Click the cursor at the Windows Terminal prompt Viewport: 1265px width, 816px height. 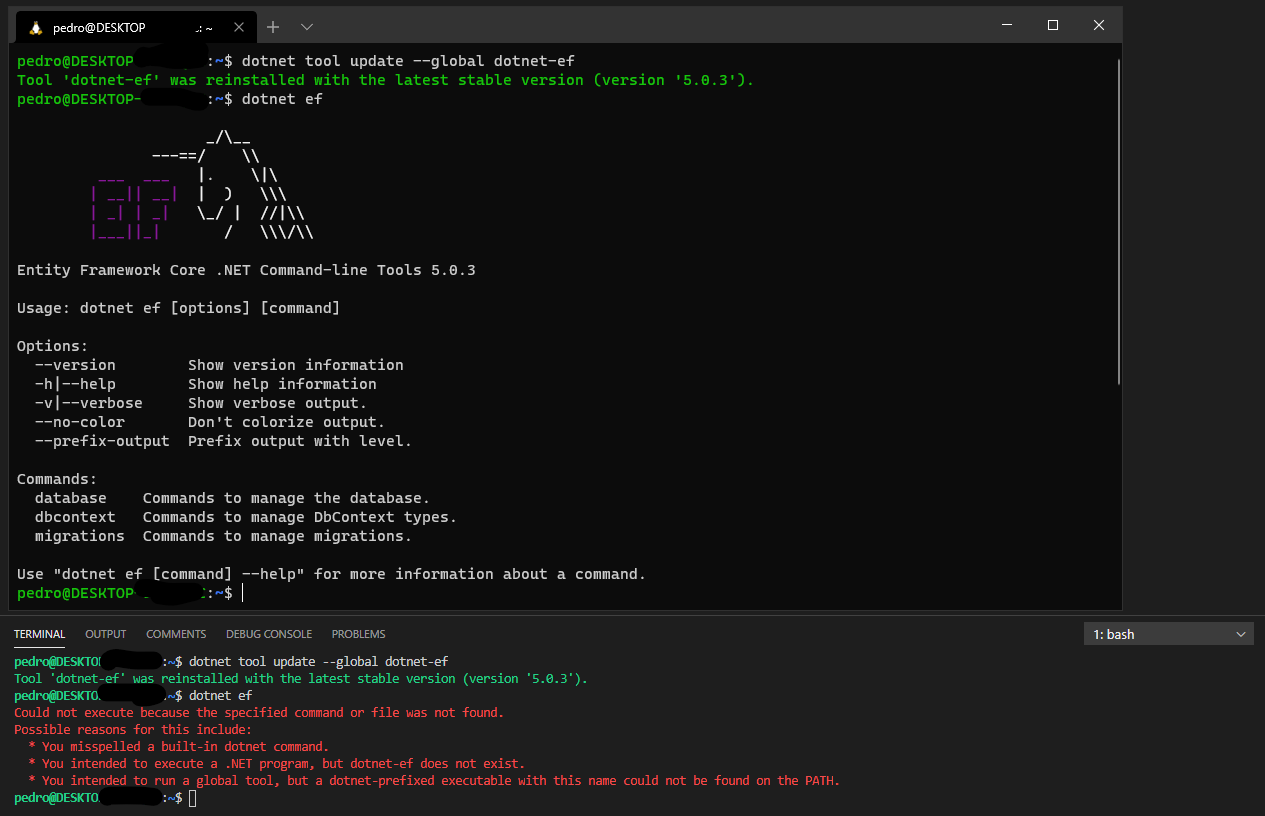coord(242,593)
